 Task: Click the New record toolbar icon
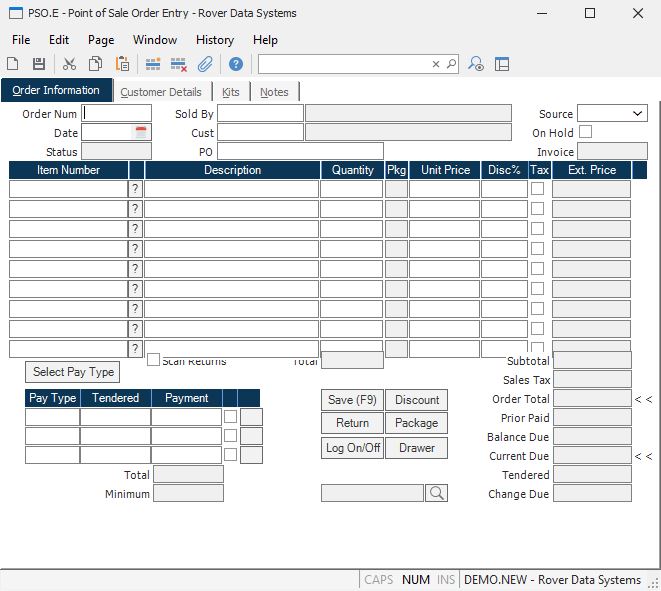[x=13, y=64]
